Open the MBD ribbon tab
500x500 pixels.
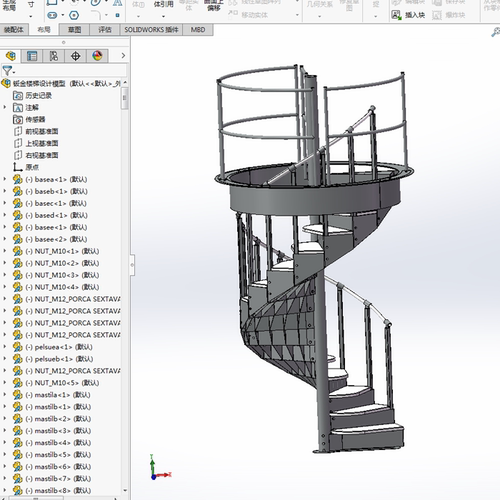pyautogui.click(x=198, y=30)
